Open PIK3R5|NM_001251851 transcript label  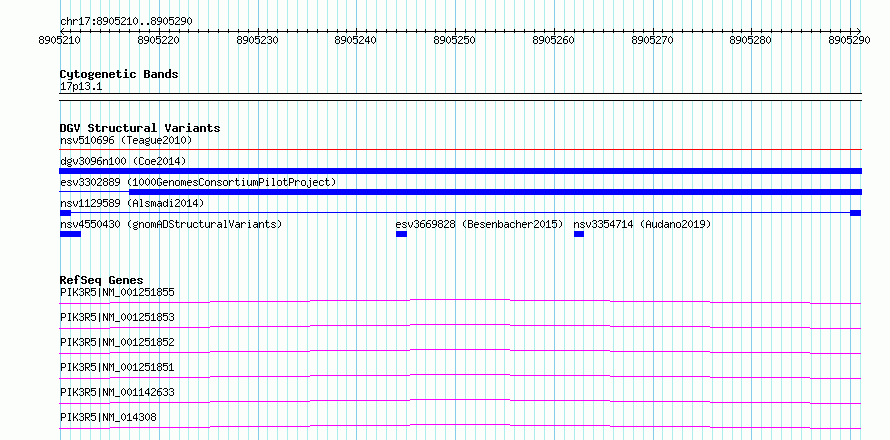[x=117, y=367]
